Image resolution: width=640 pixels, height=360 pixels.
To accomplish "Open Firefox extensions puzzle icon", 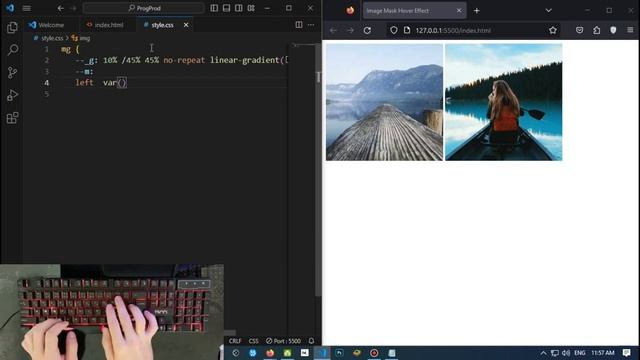I will click(x=596, y=30).
